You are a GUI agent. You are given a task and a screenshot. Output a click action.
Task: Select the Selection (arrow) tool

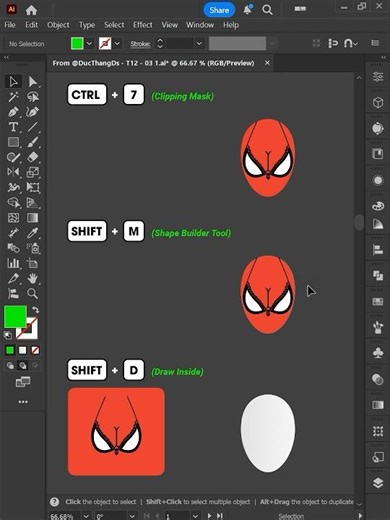[x=13, y=82]
